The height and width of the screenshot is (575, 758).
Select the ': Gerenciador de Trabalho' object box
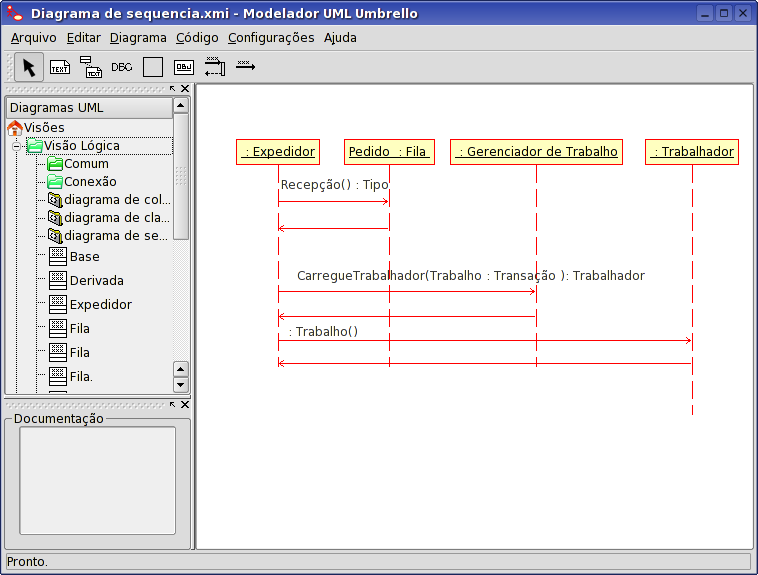tap(537, 152)
